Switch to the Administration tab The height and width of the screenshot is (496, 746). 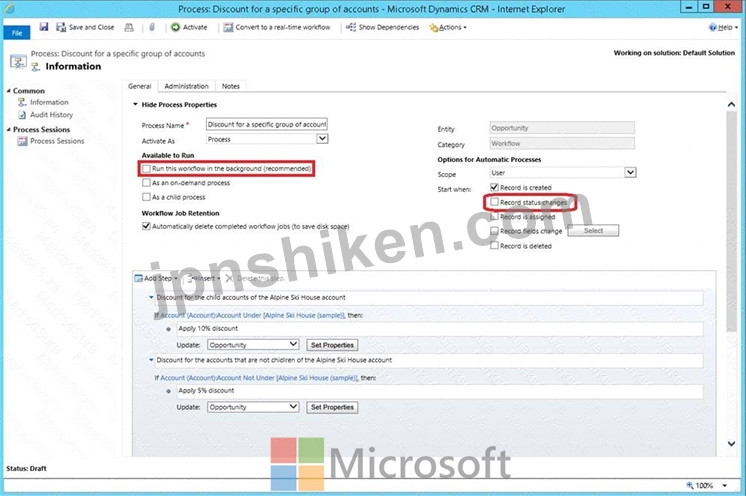186,86
